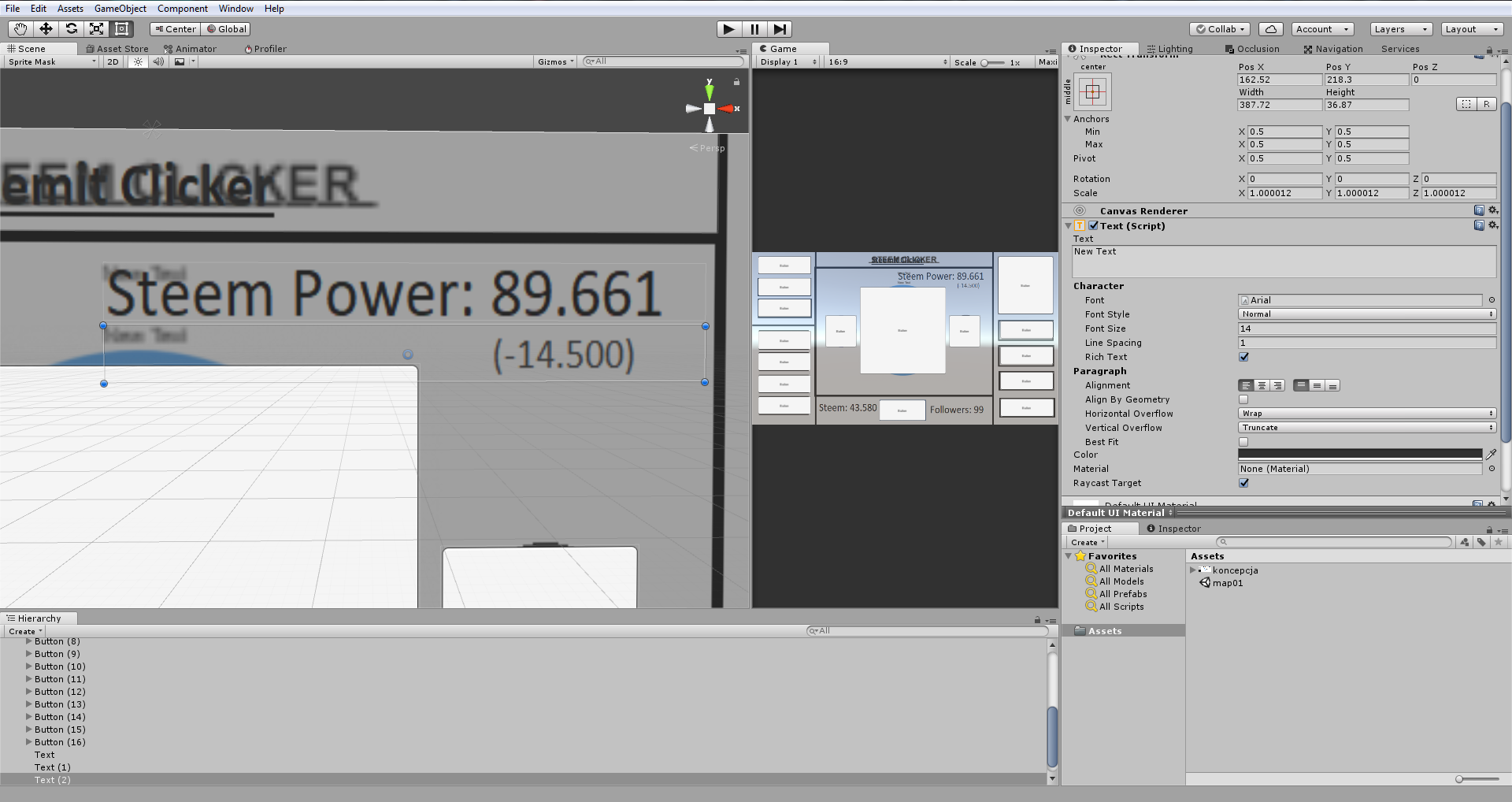The image size is (1512, 802).
Task: Select the Rotate tool
Action: [x=72, y=29]
